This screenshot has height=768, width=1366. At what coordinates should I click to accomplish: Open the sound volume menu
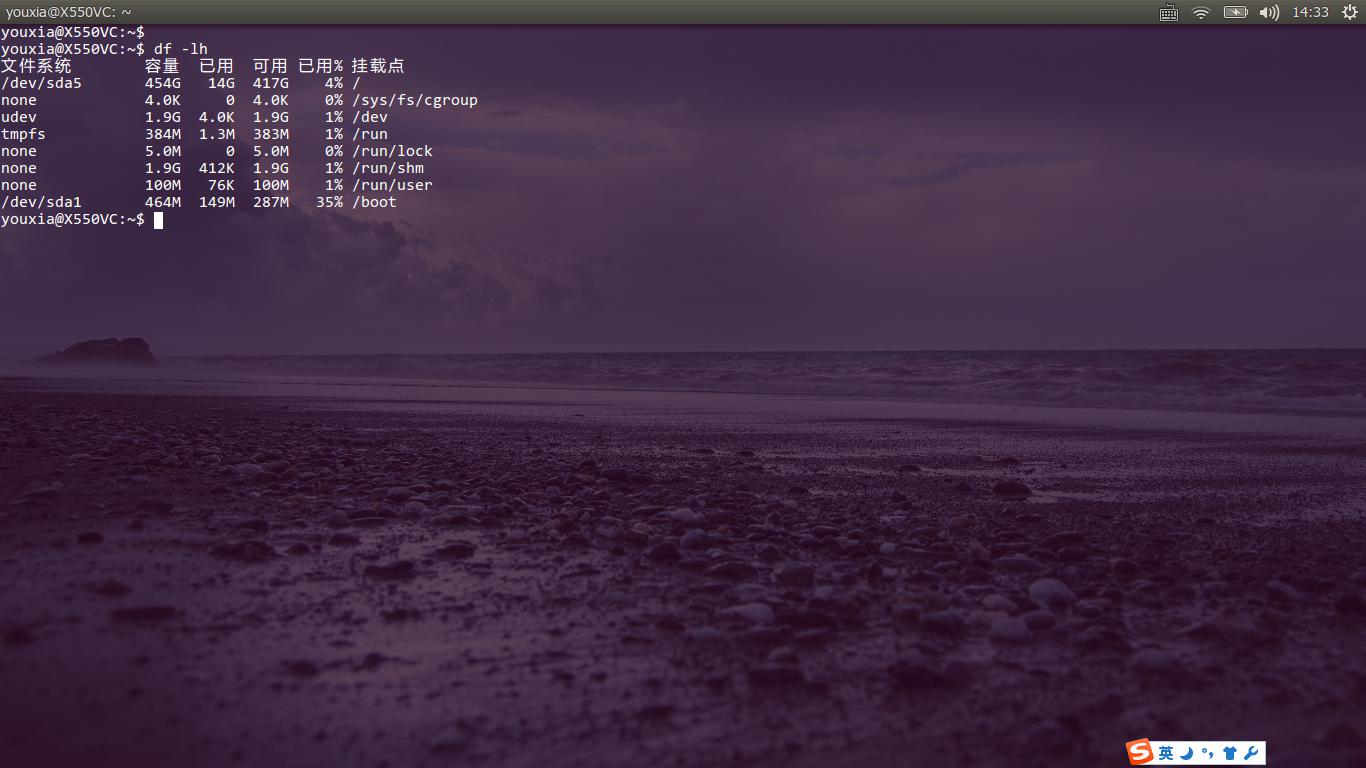click(1269, 12)
